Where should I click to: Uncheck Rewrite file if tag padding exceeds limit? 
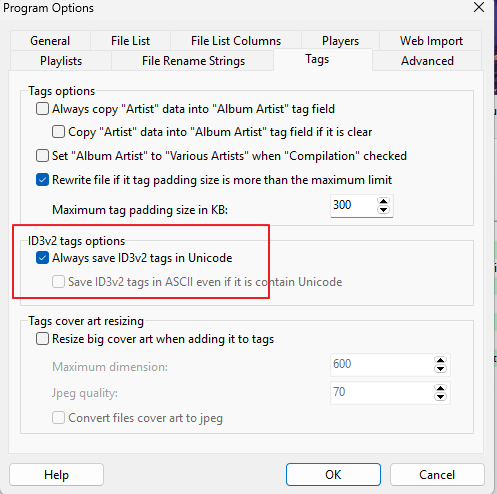[42, 180]
